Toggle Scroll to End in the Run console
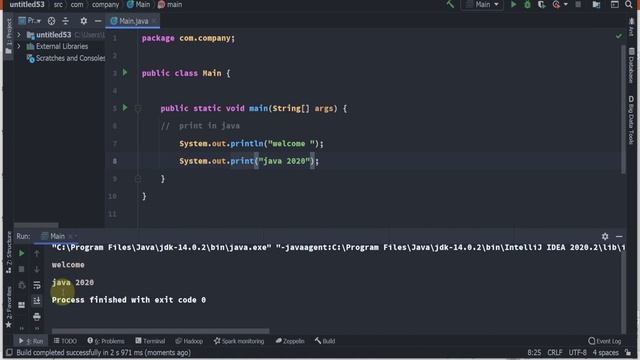Viewport: 640px width, 360px height. coord(37,301)
